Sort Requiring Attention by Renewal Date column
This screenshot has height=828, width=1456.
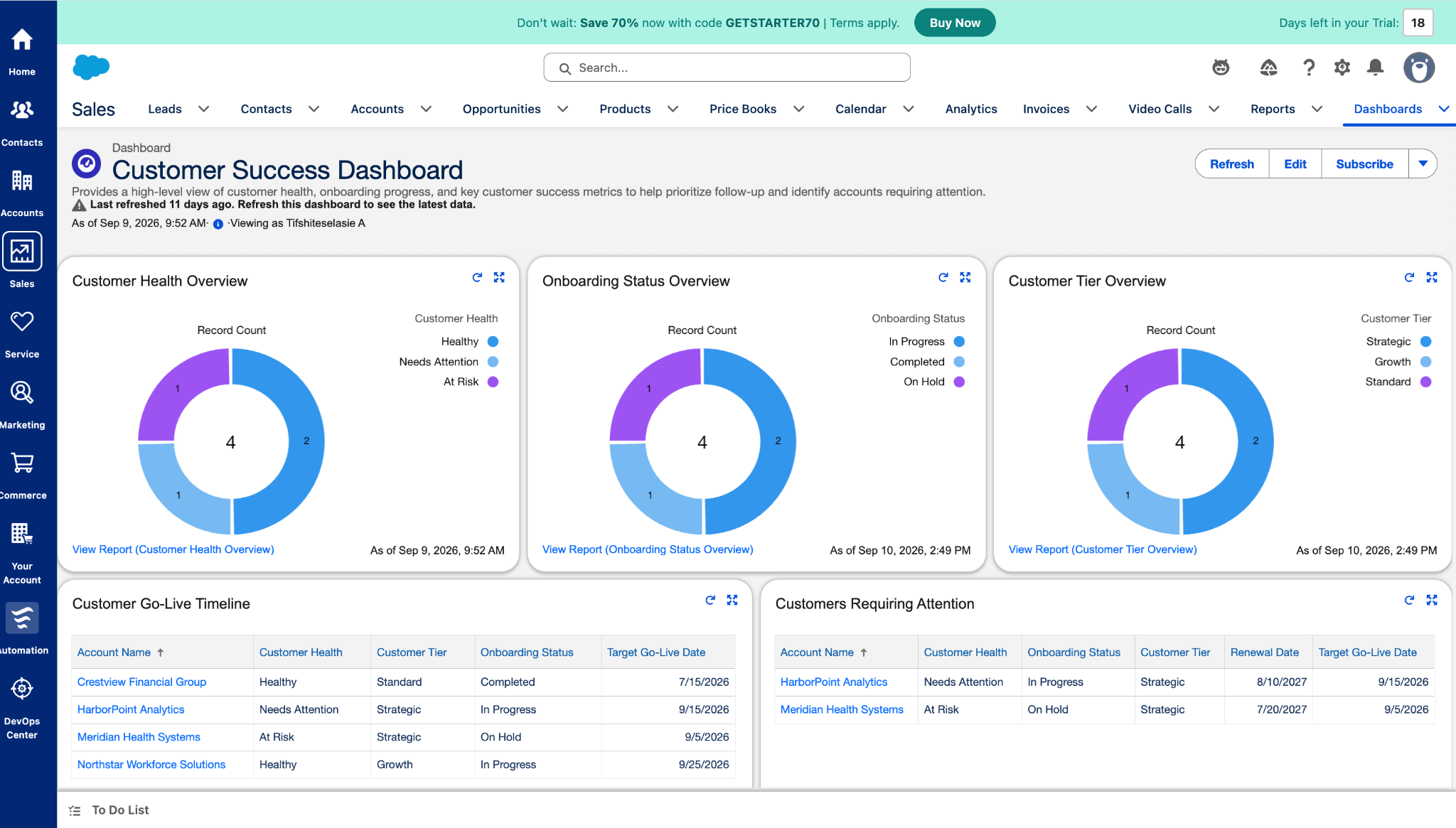click(x=1265, y=652)
